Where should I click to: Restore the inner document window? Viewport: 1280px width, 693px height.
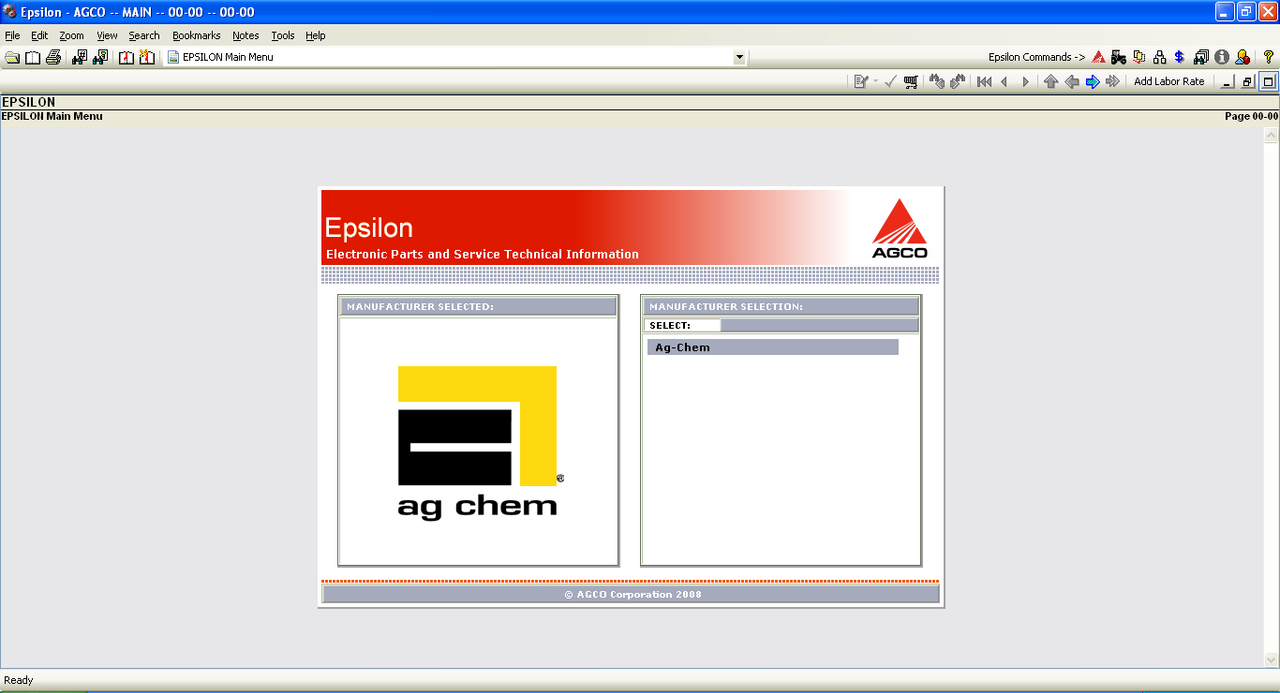[1248, 82]
